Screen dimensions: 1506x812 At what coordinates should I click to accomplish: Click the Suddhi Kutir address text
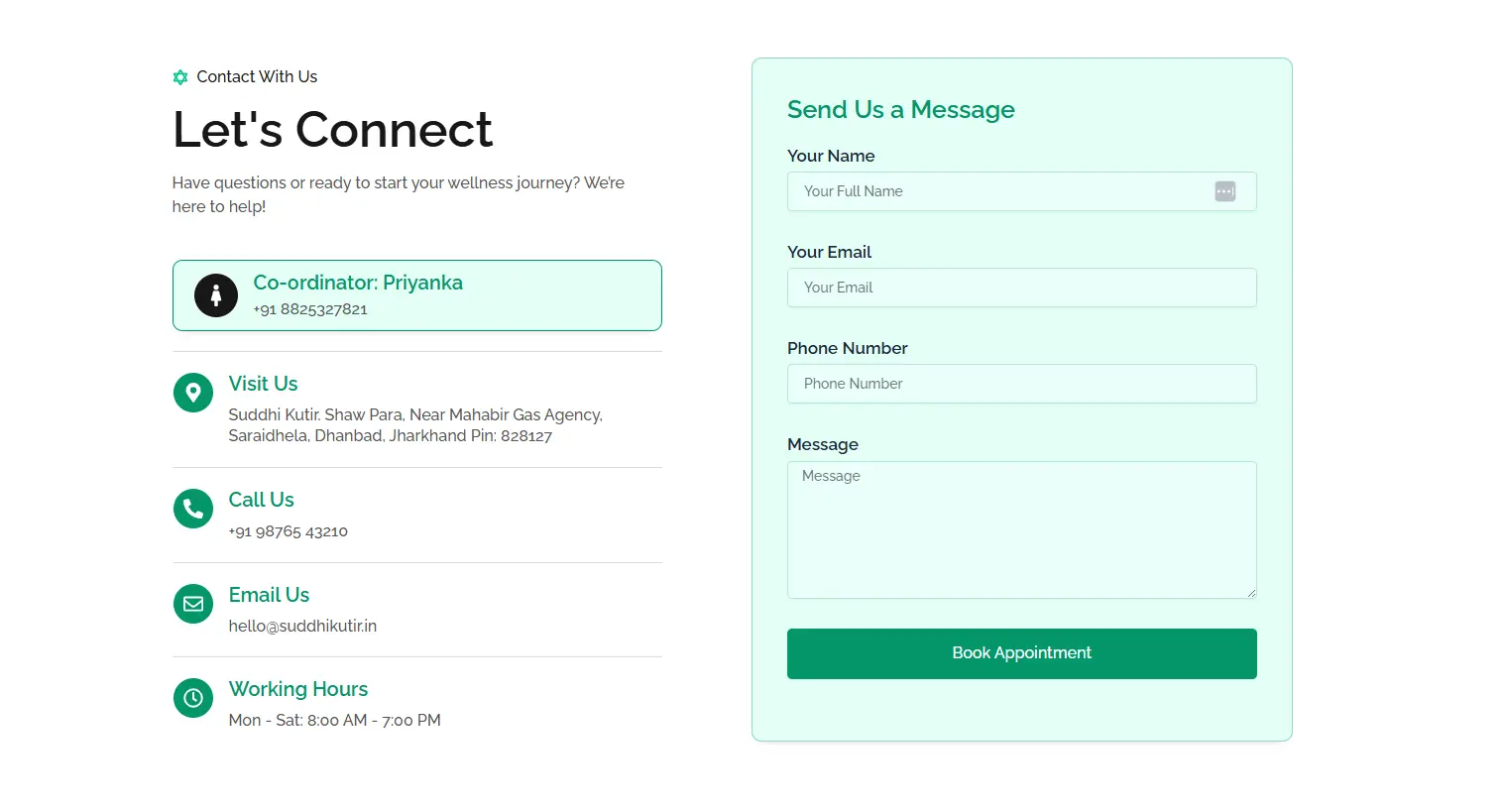[415, 425]
